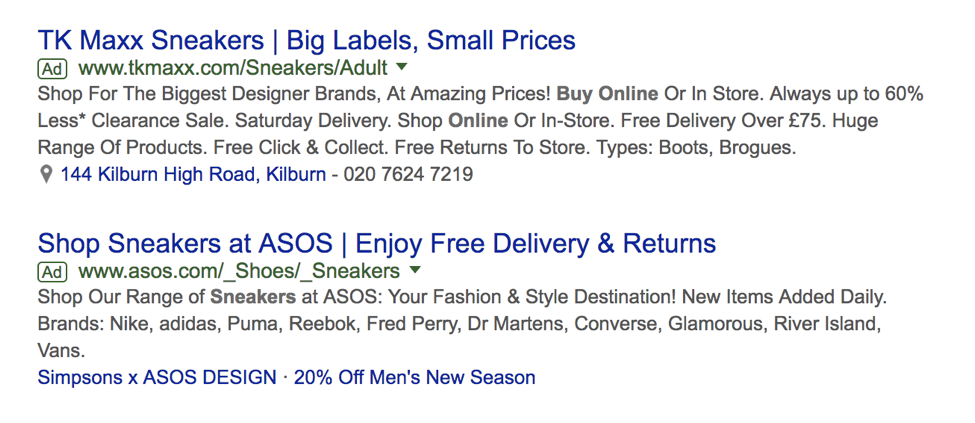Open the Shop Sneakers at ASOS headline

[376, 244]
